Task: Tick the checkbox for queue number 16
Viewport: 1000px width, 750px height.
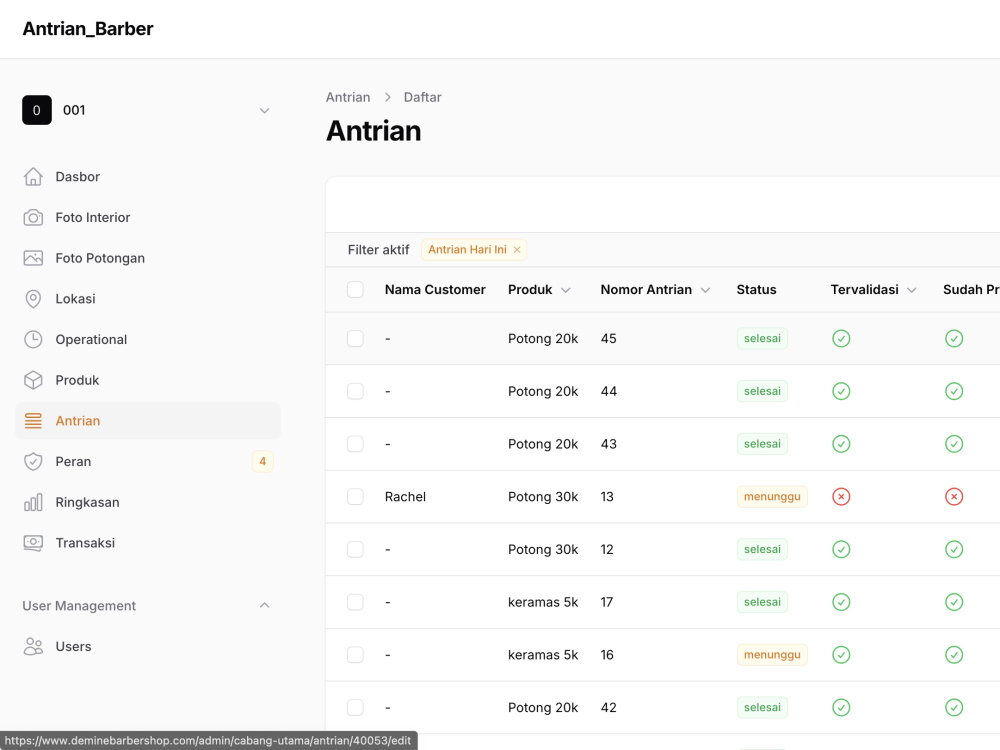Action: coord(355,655)
